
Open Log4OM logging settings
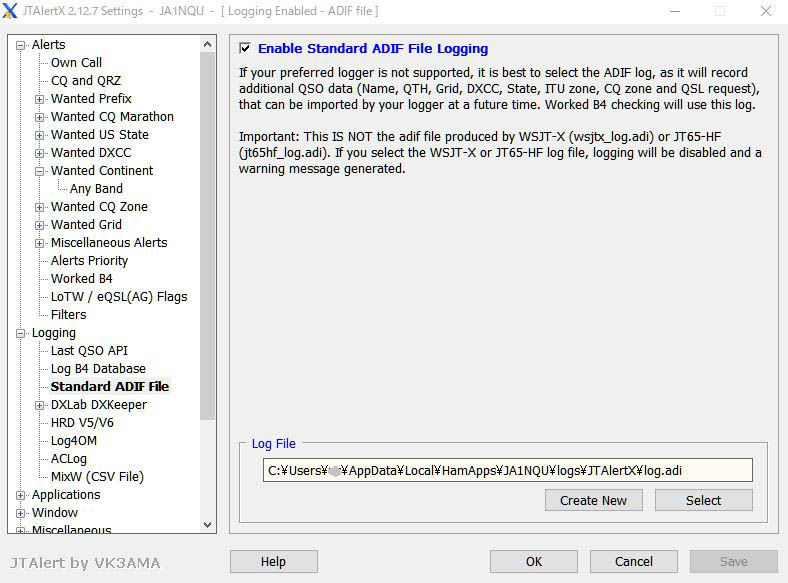click(73, 441)
